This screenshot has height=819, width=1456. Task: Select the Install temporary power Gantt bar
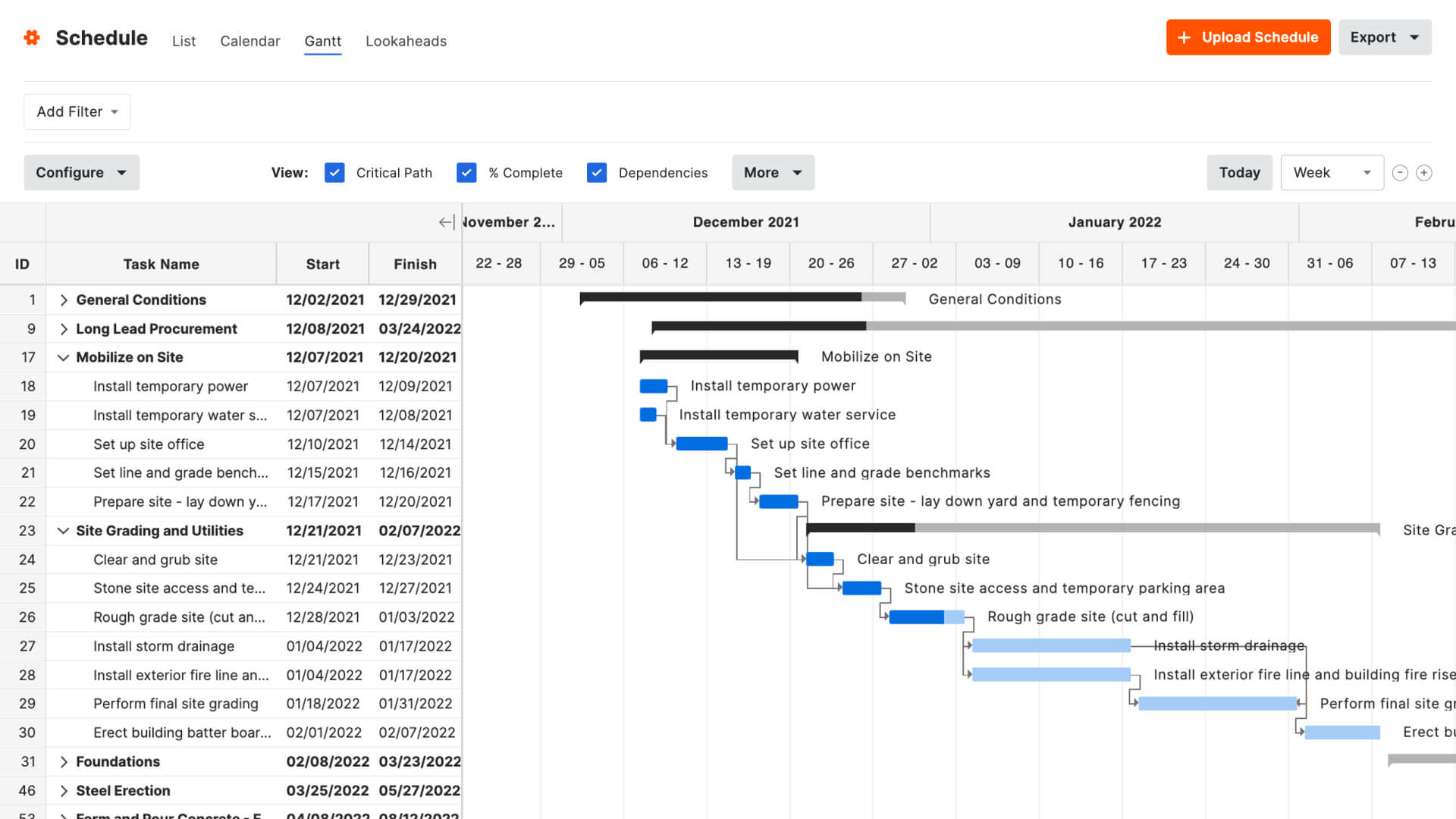pyautogui.click(x=654, y=387)
